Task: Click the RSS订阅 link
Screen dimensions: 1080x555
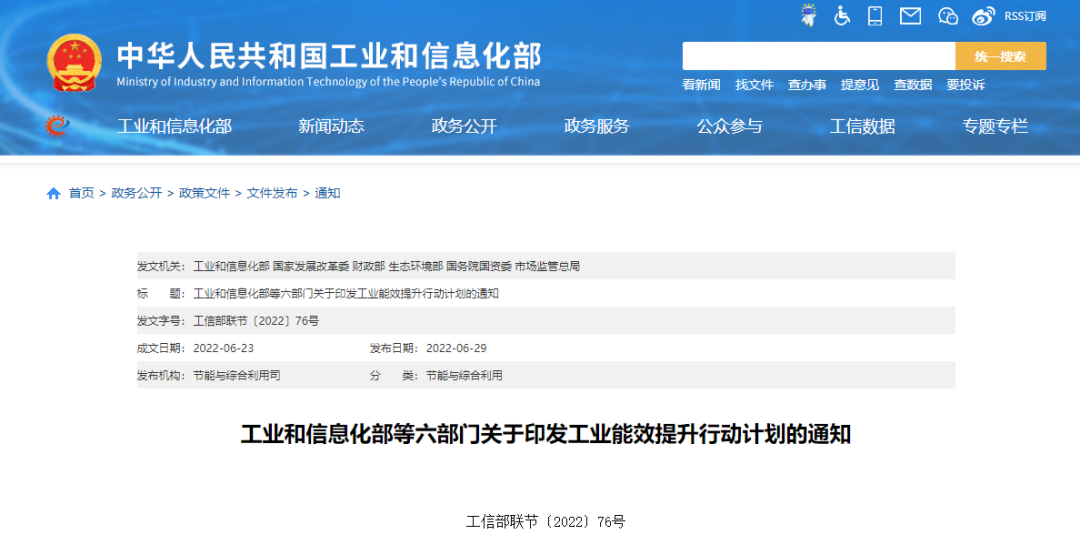Action: (x=1025, y=16)
